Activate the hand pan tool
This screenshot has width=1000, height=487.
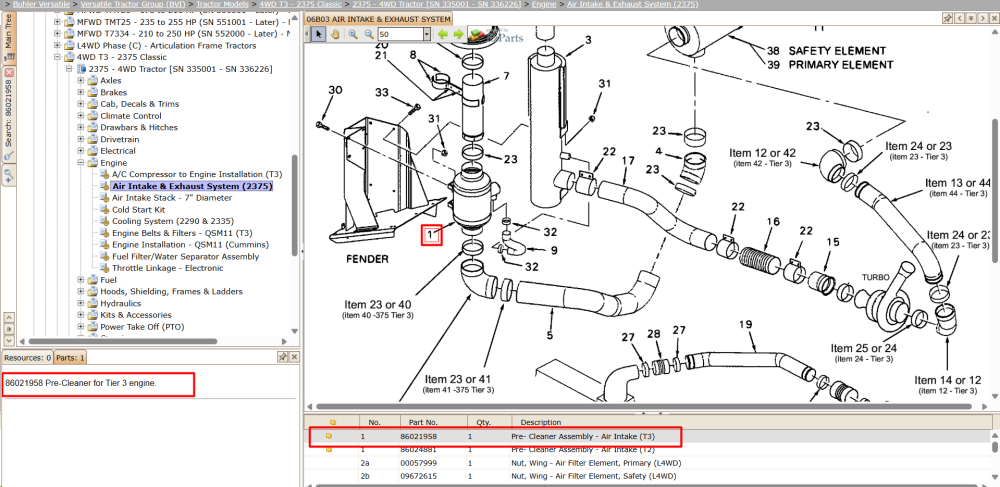(335, 34)
